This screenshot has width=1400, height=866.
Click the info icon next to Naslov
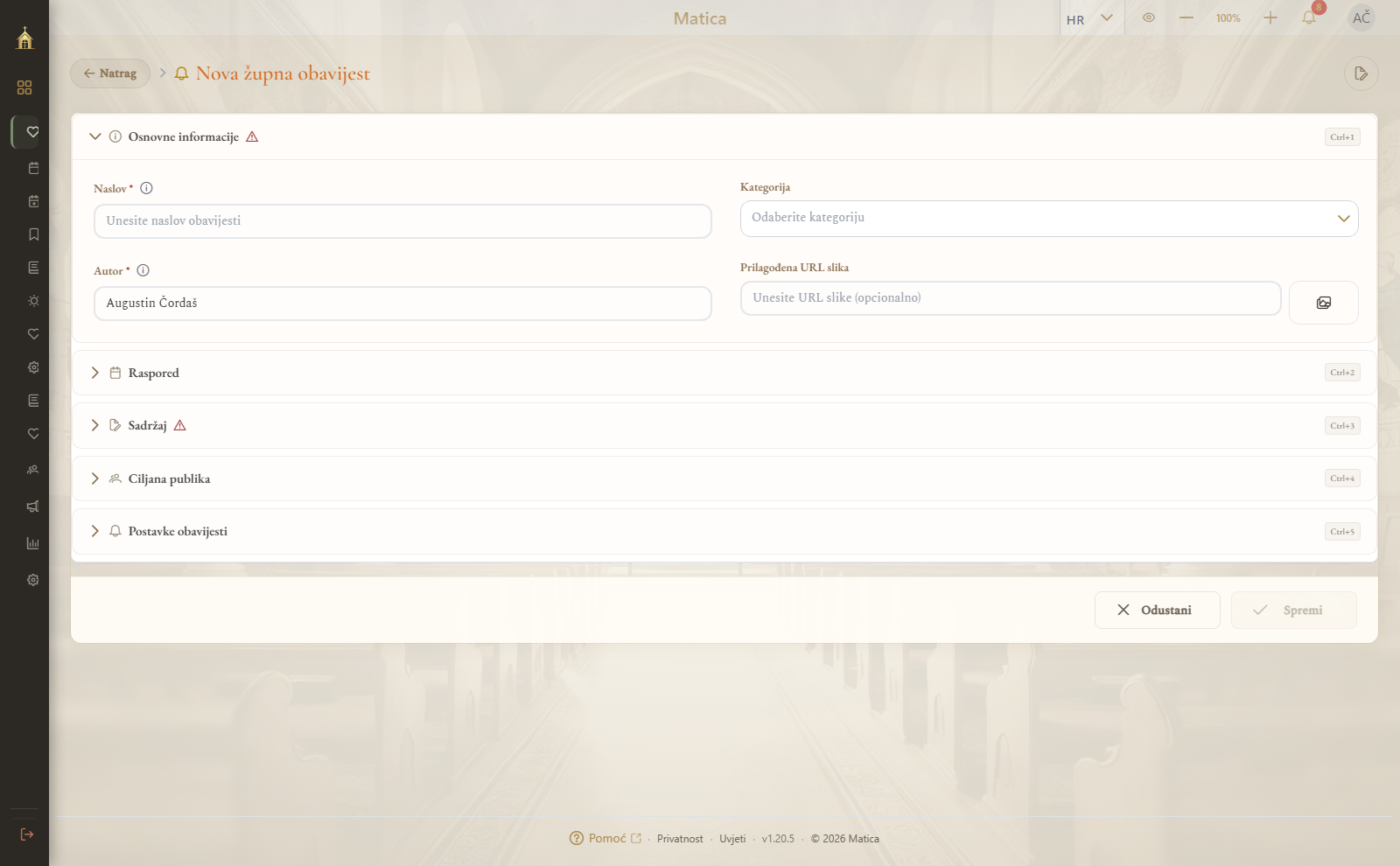147,188
